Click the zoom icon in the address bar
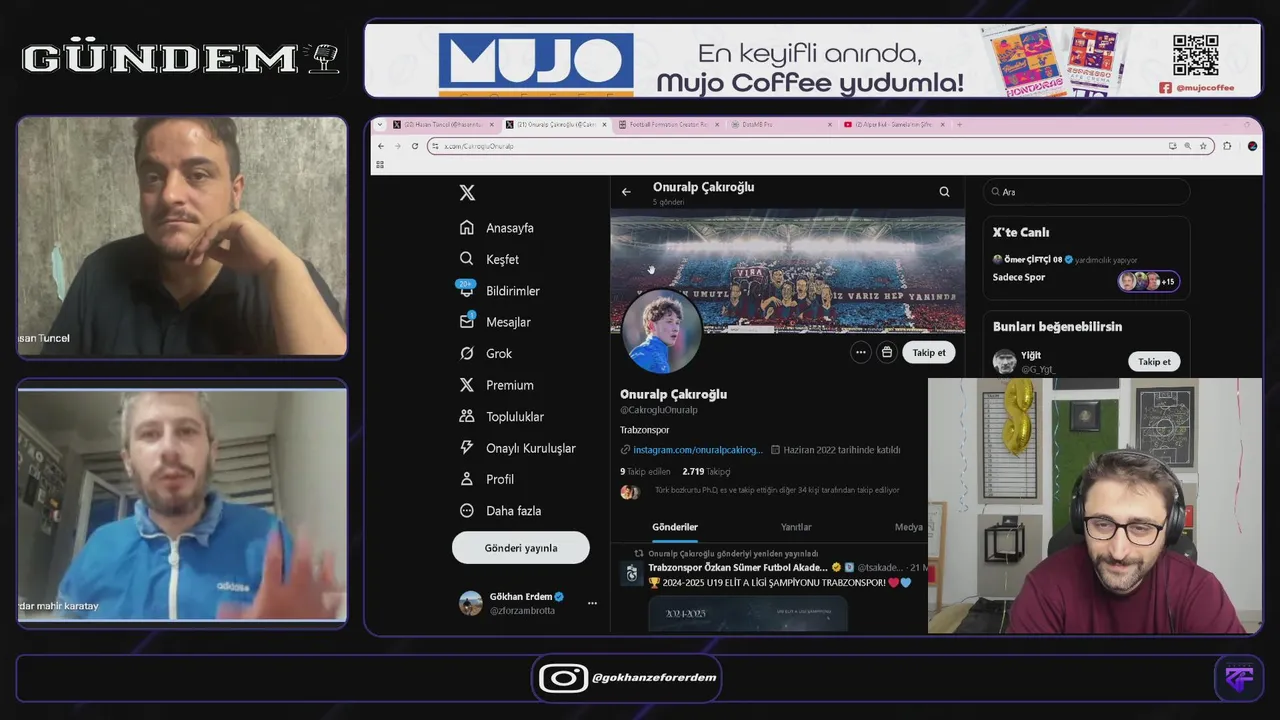The height and width of the screenshot is (720, 1280). [1187, 146]
